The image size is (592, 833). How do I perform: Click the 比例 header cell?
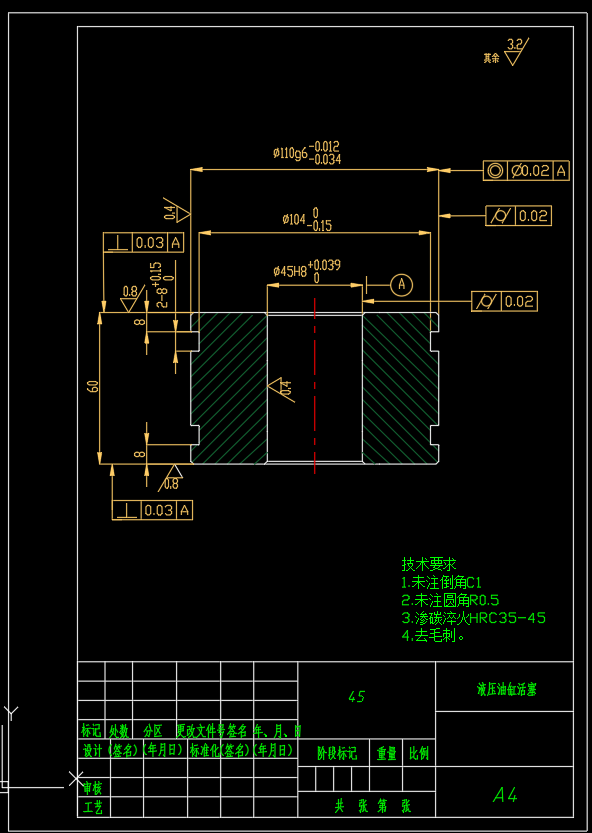[x=419, y=753]
